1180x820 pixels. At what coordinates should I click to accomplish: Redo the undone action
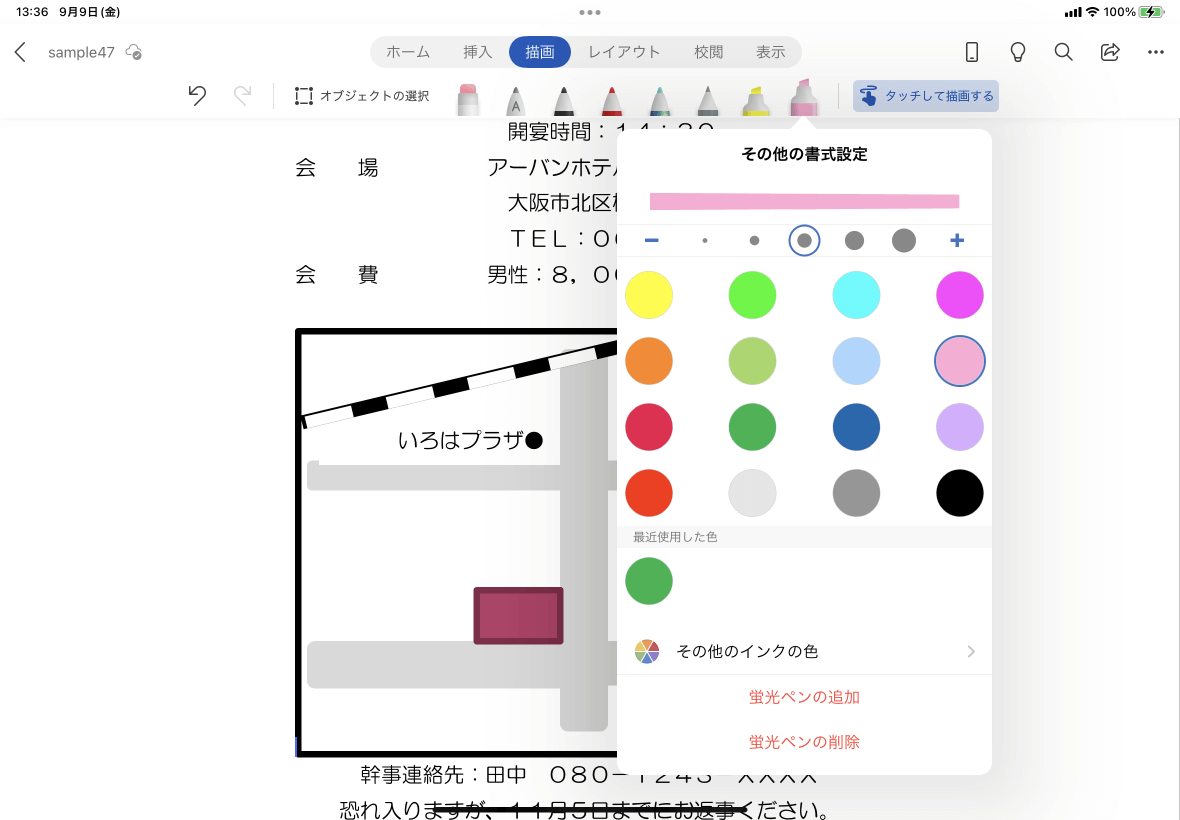[242, 96]
